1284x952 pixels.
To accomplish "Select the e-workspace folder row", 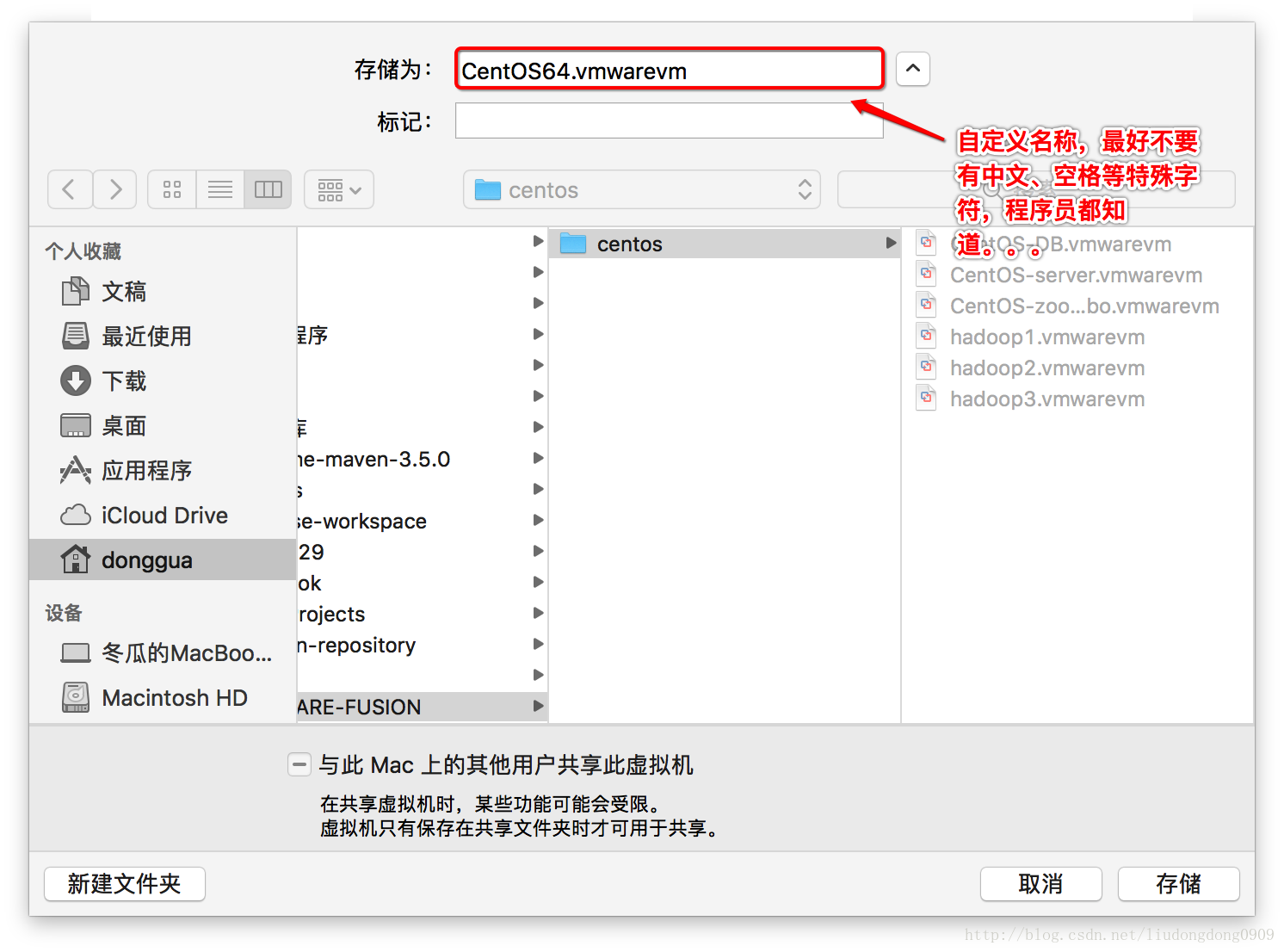I will click(x=422, y=521).
